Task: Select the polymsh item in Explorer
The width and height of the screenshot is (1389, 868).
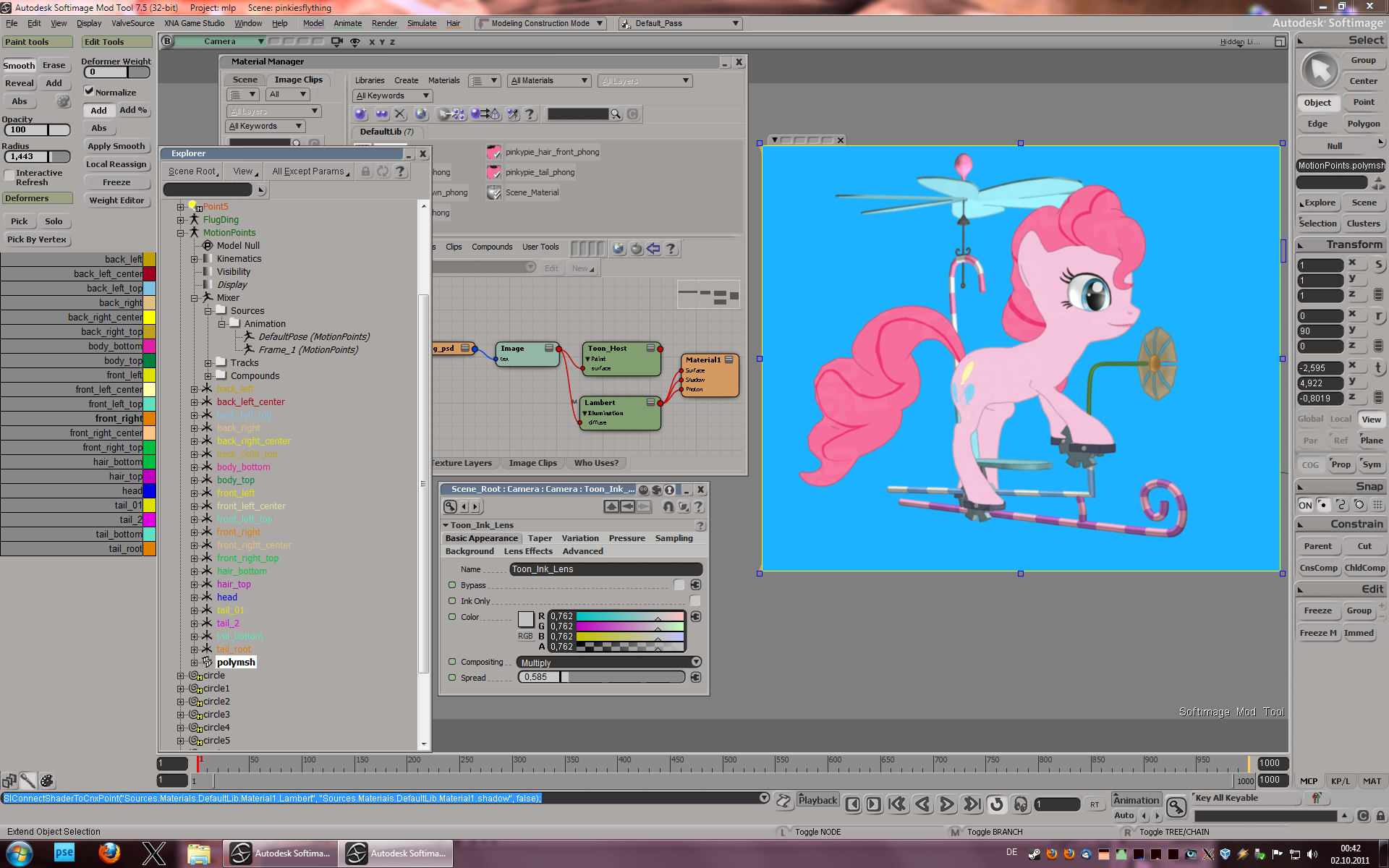Action: click(236, 663)
